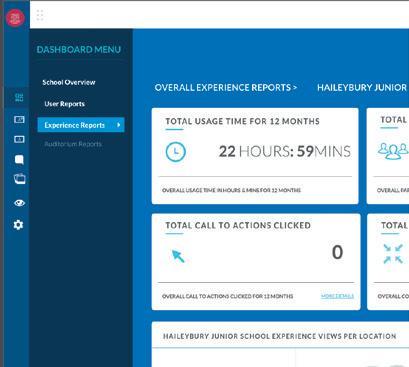Click the 22 Hours: 59 Mins value
The width and height of the screenshot is (409, 367).
click(x=285, y=151)
